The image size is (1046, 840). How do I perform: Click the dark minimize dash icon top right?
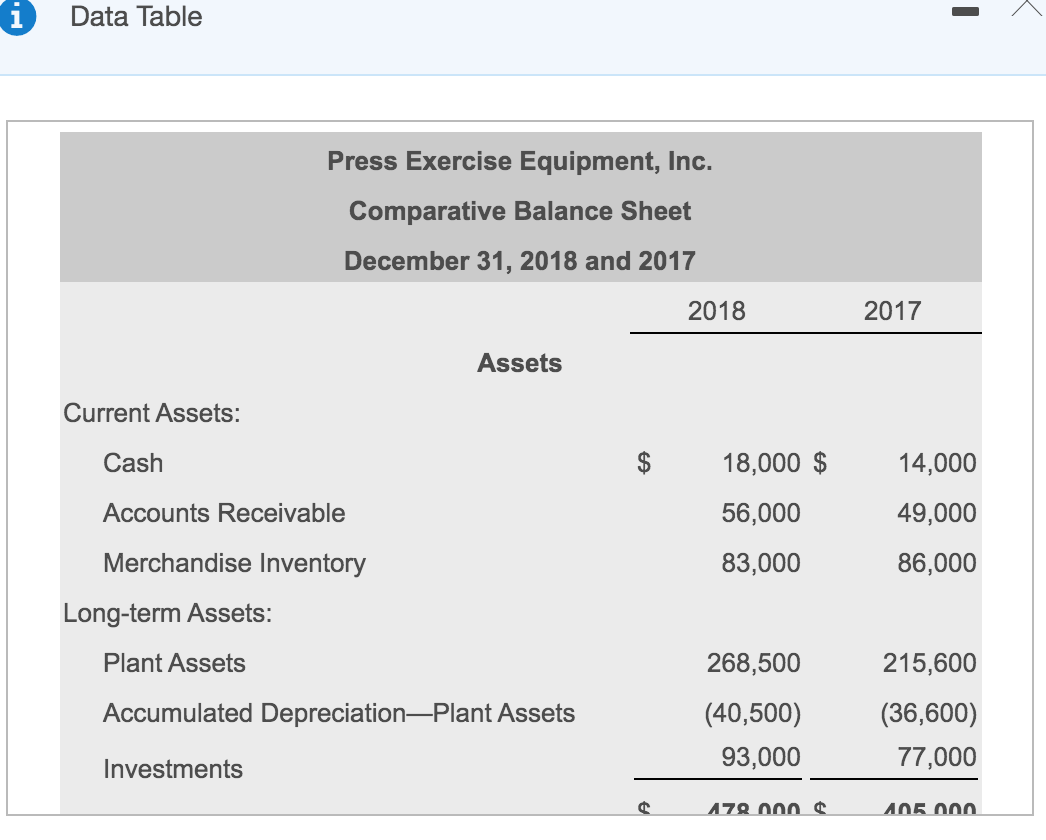pyautogui.click(x=965, y=10)
